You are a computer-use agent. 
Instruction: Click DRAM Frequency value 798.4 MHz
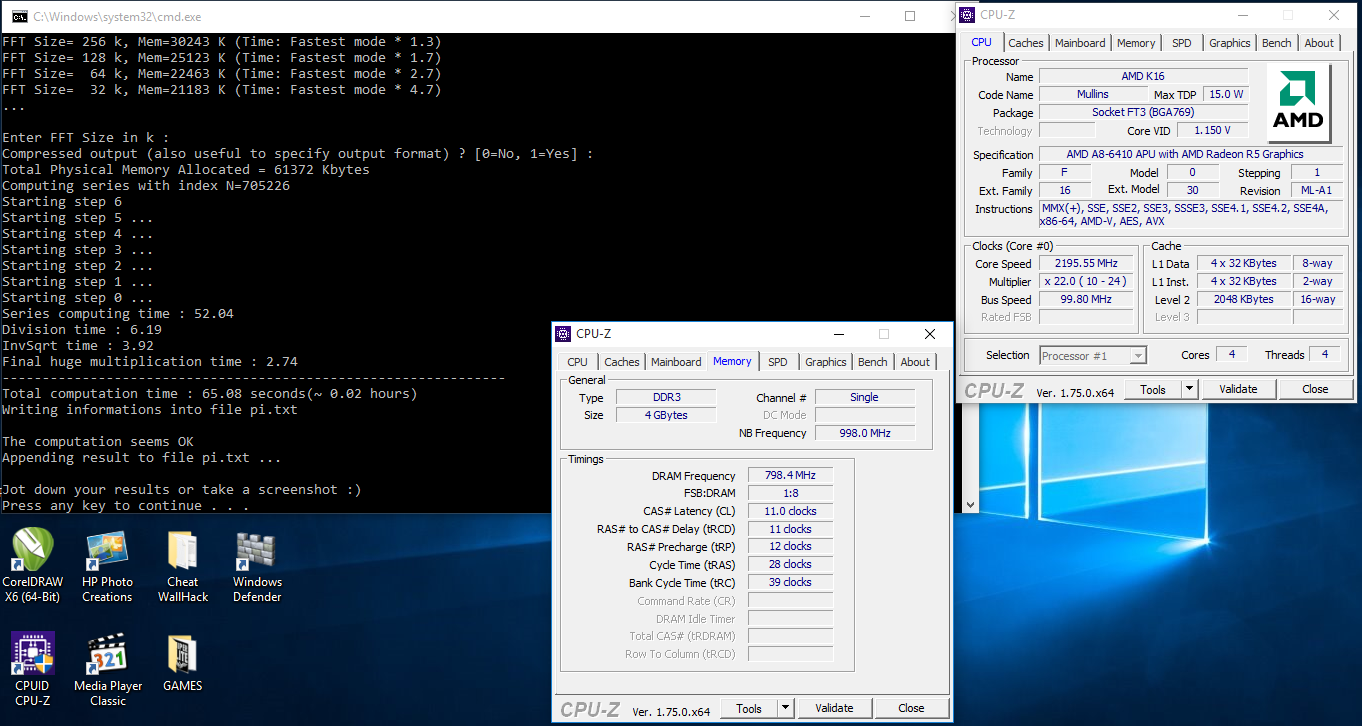[x=790, y=475]
